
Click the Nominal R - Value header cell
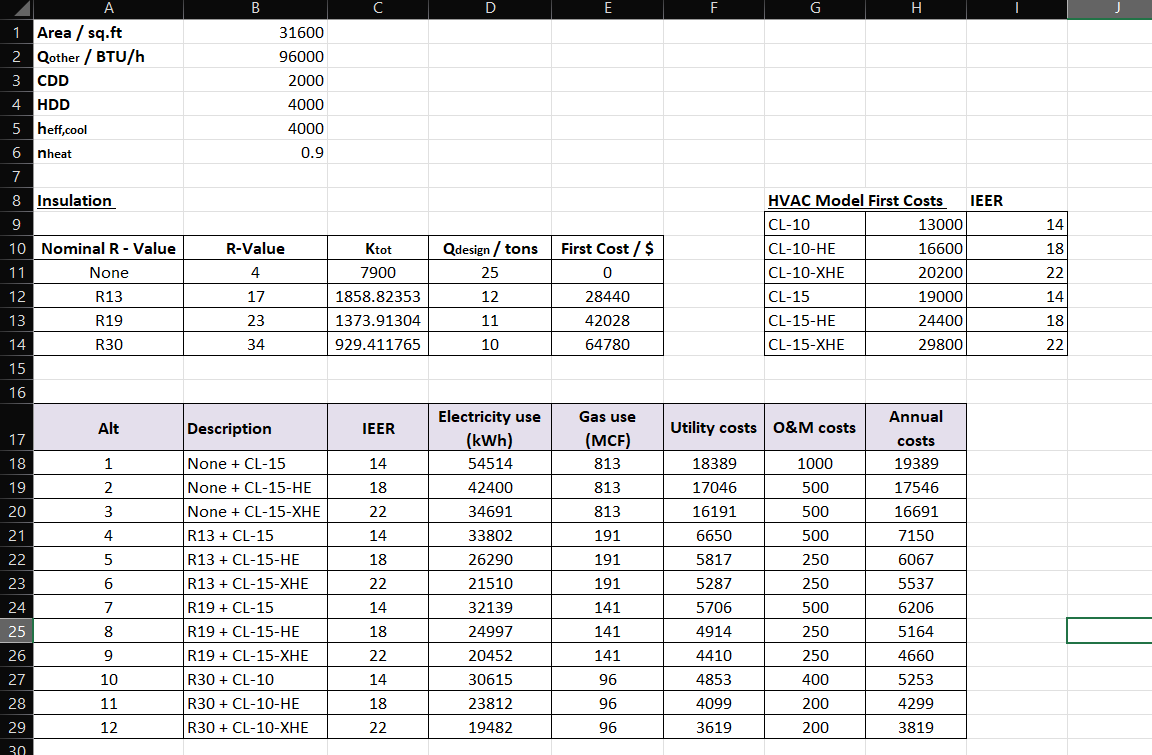108,248
